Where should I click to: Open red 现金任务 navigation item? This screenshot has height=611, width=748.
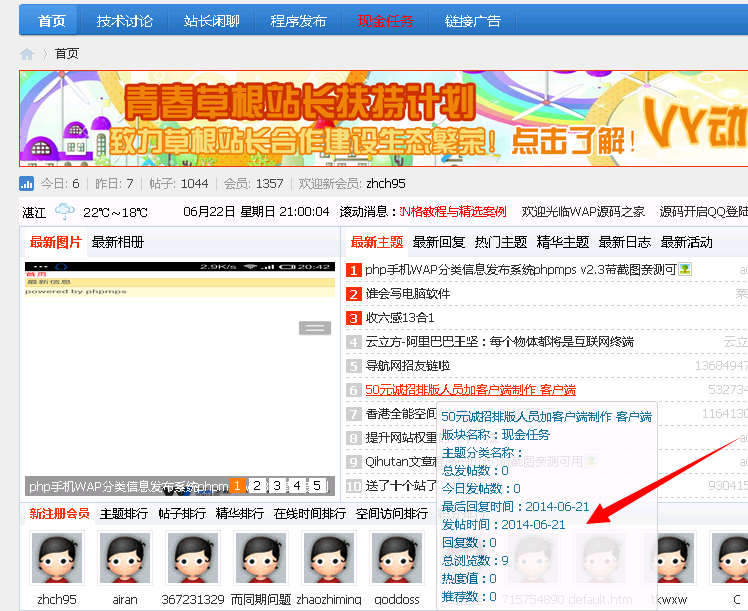point(385,21)
